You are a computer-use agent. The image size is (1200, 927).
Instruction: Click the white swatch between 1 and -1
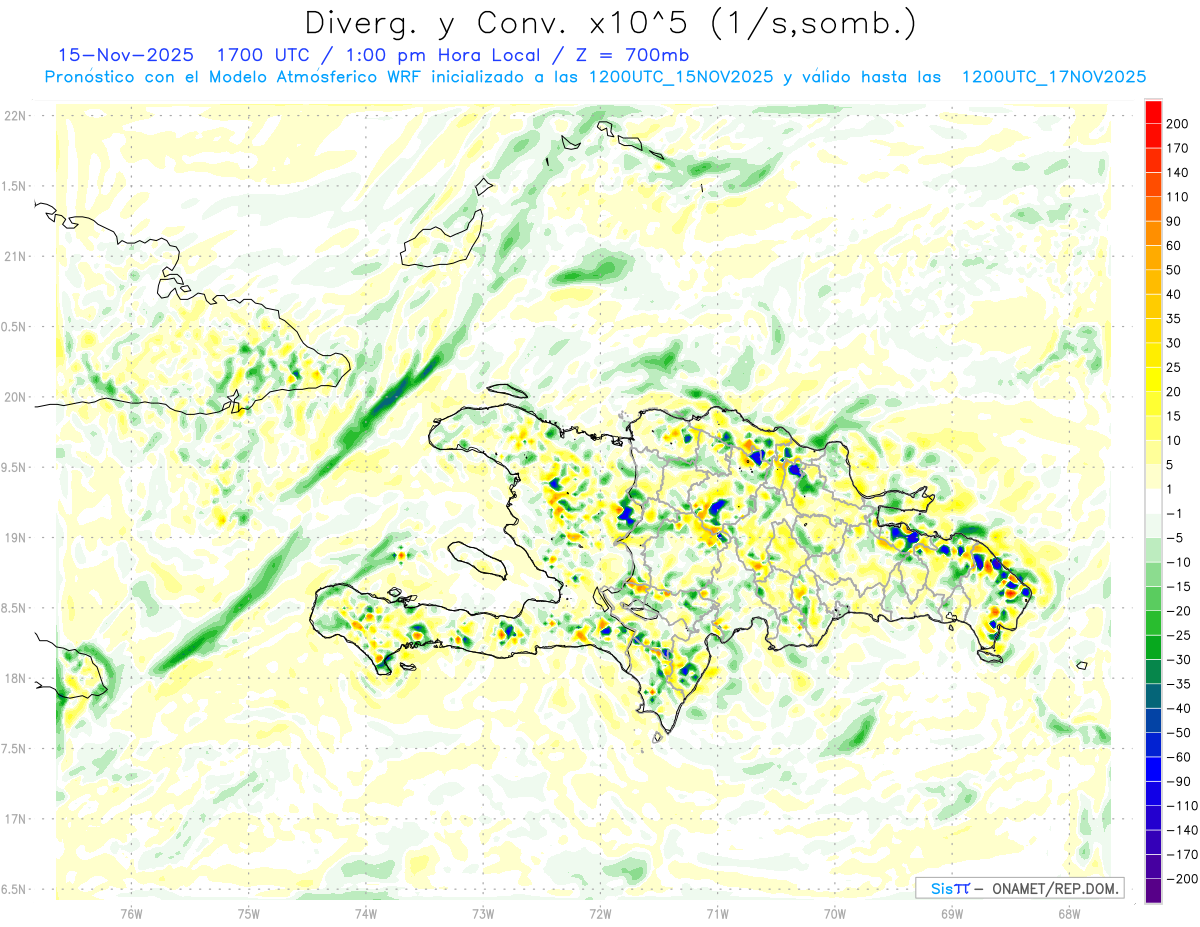[1153, 502]
